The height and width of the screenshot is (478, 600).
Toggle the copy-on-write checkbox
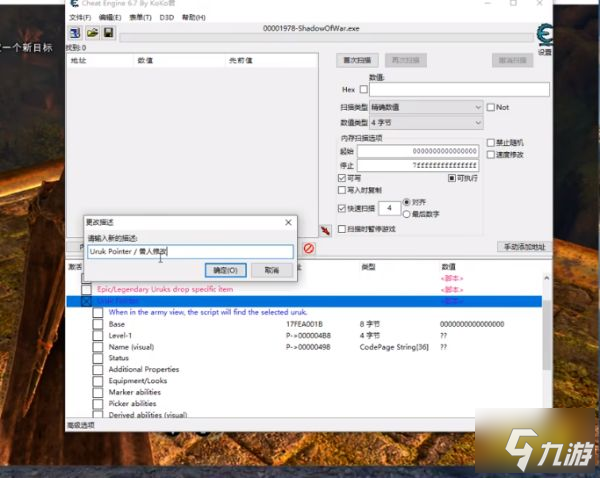click(x=342, y=190)
